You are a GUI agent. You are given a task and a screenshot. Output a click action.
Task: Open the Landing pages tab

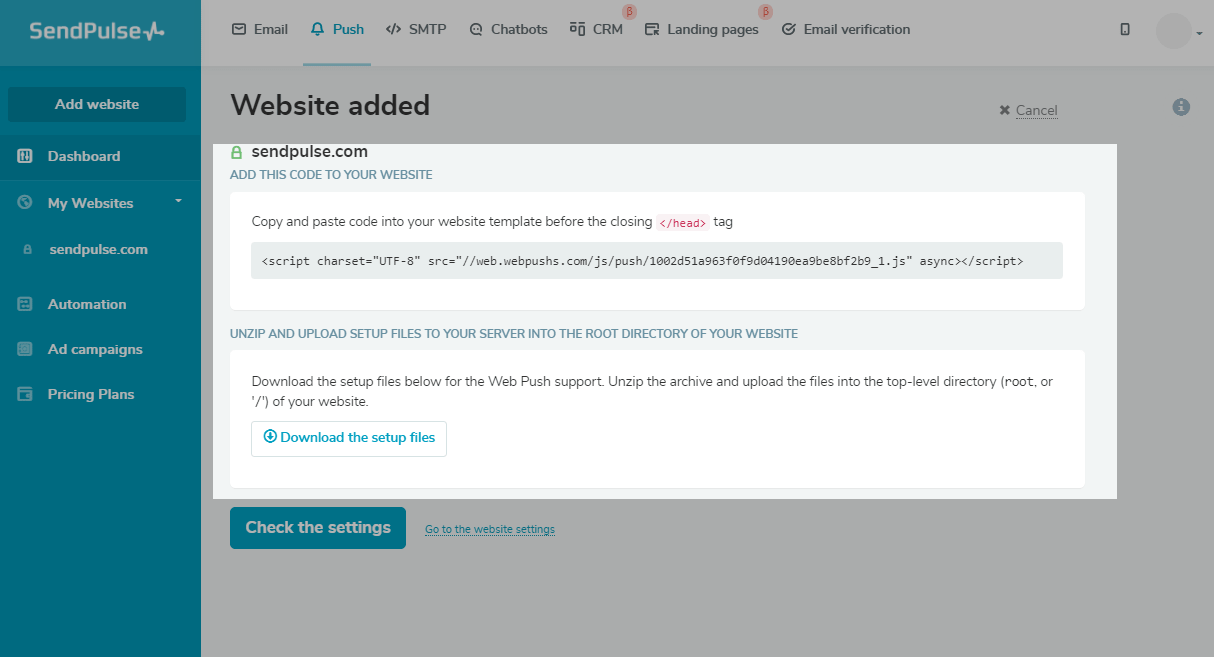[701, 30]
